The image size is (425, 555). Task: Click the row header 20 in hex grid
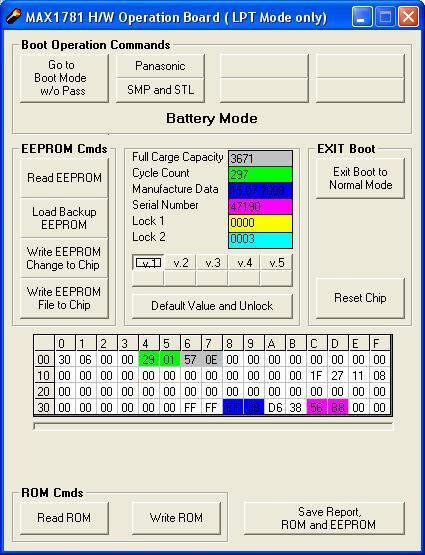pyautogui.click(x=44, y=391)
